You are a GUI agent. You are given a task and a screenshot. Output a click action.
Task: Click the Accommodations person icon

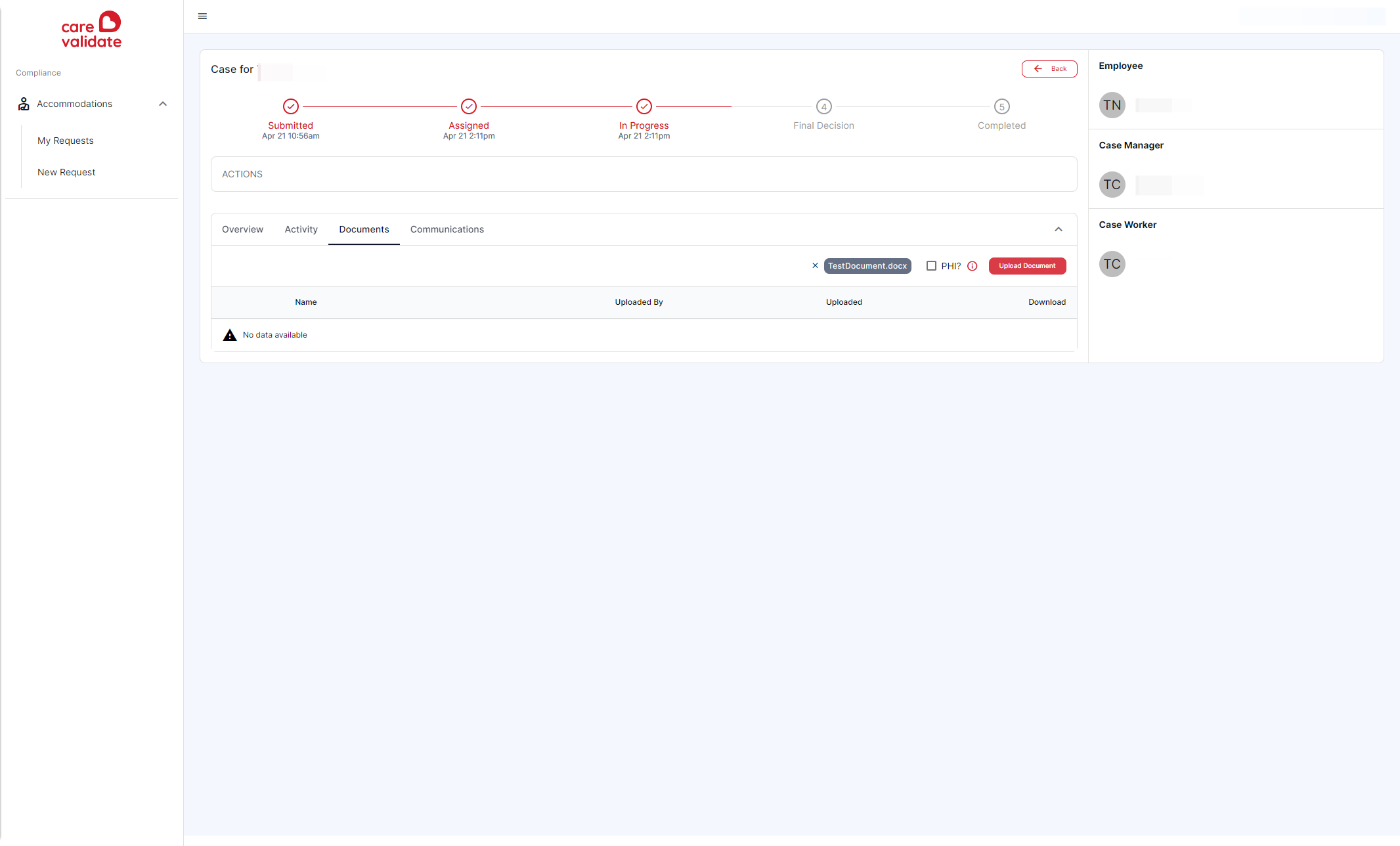point(24,104)
